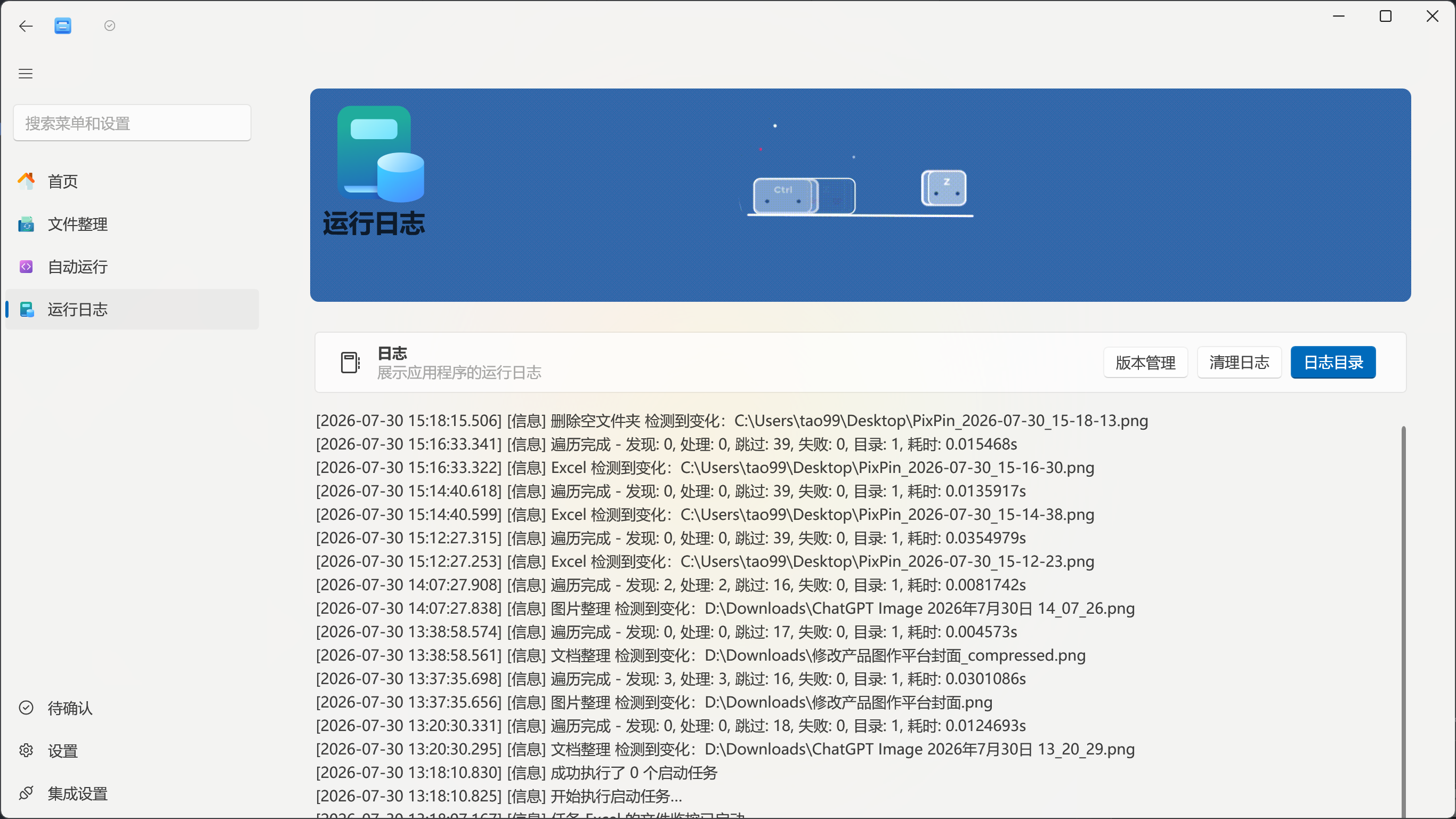Open the 日志目录 folder button
The image size is (1456, 819).
point(1333,362)
